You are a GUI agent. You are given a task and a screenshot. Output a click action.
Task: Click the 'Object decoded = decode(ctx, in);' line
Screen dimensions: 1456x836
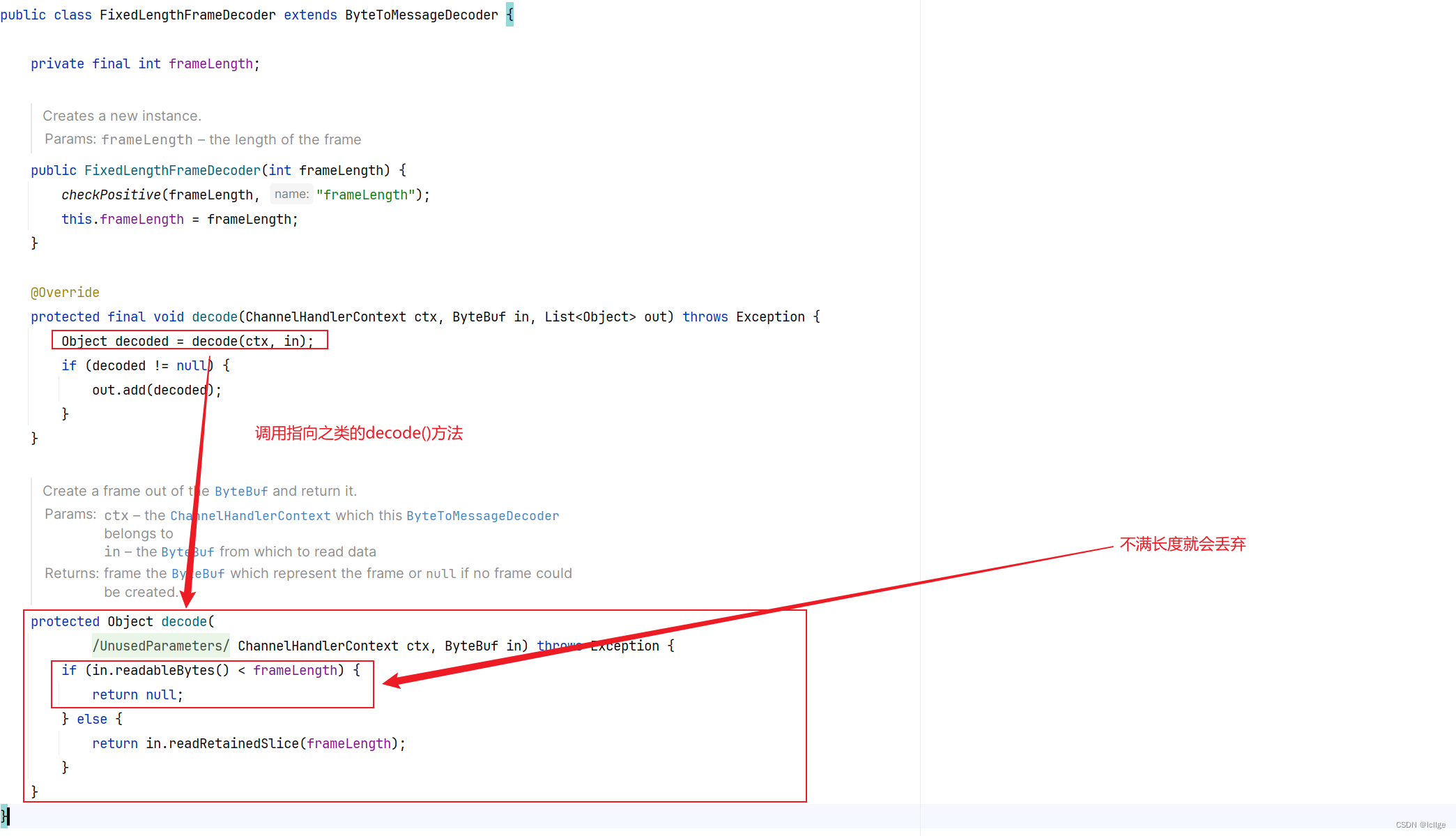click(187, 341)
